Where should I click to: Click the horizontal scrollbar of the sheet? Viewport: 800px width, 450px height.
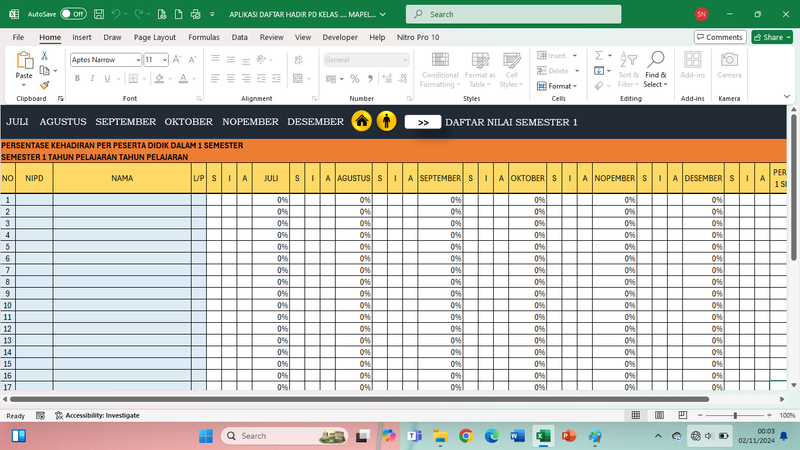(359, 399)
